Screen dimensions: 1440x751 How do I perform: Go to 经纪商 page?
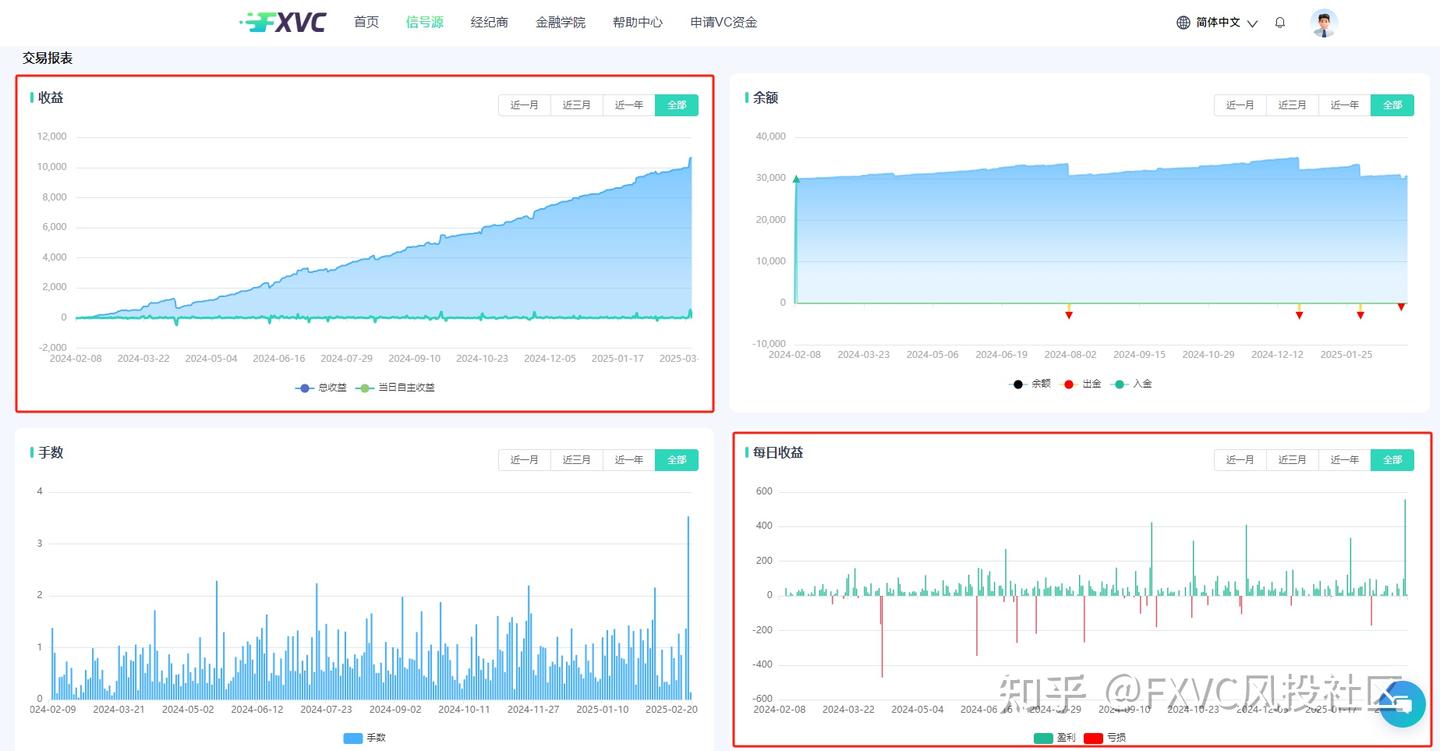click(x=489, y=22)
